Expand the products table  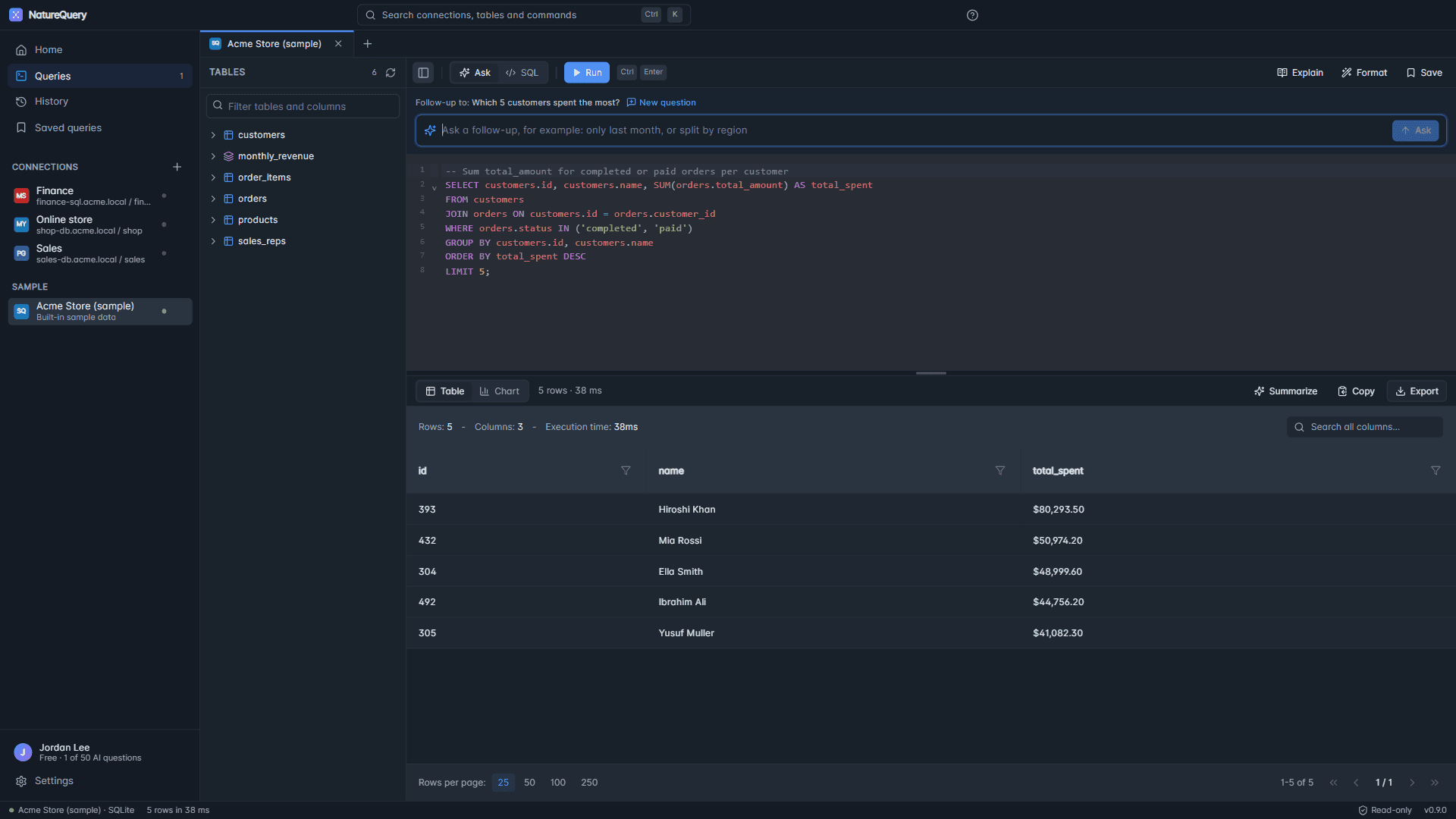tap(213, 220)
